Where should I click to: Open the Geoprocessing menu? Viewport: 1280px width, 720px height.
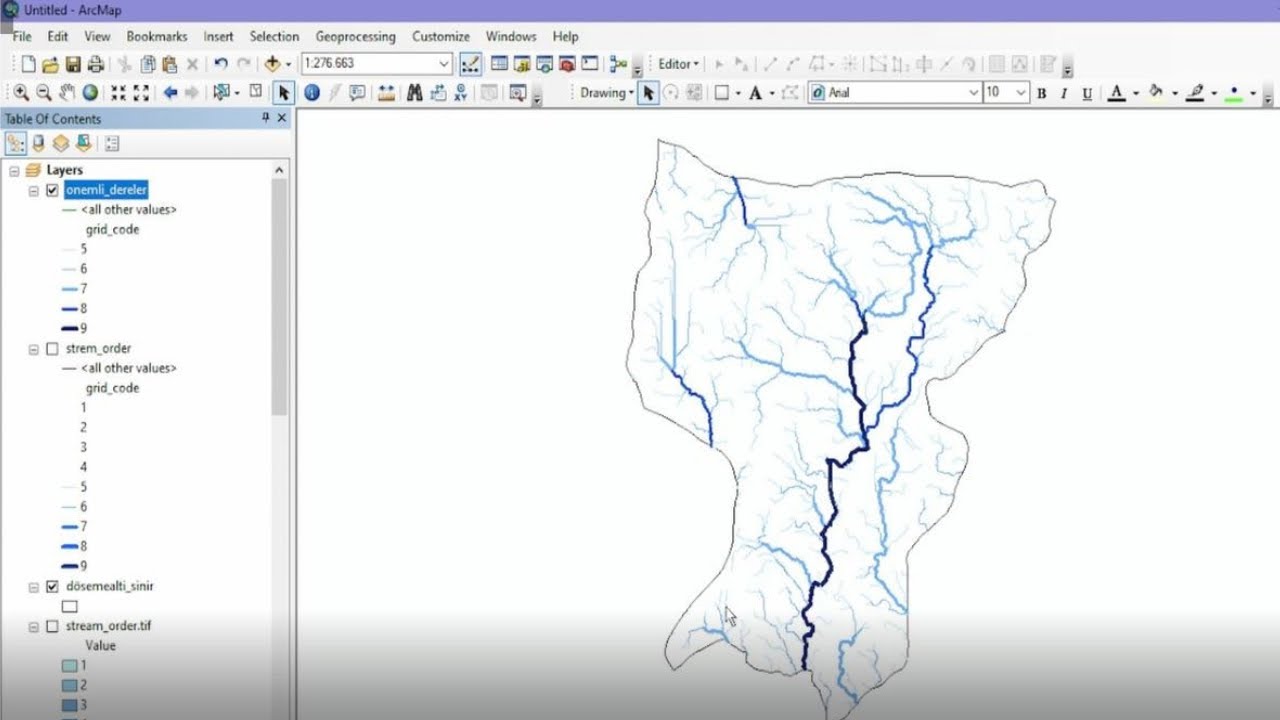tap(355, 37)
